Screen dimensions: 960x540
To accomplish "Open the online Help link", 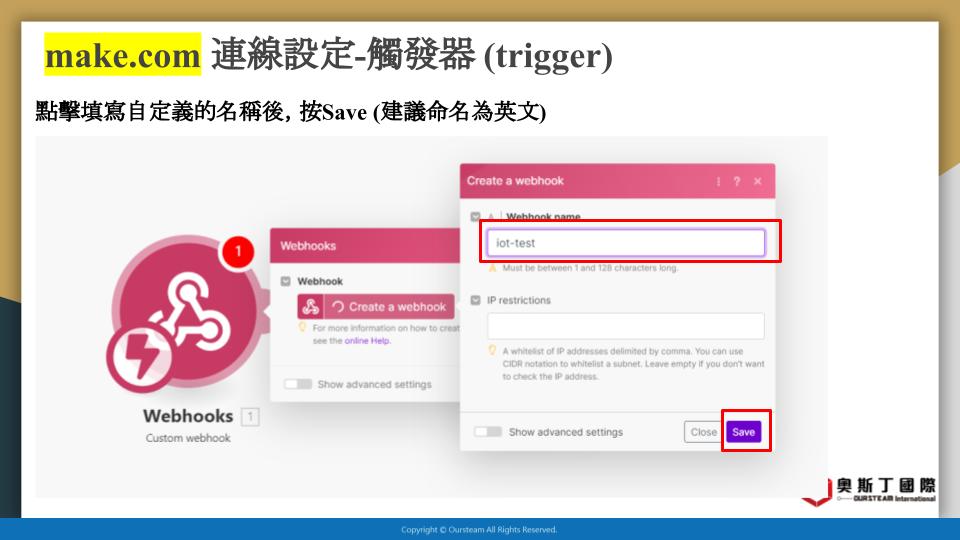I will [x=367, y=341].
